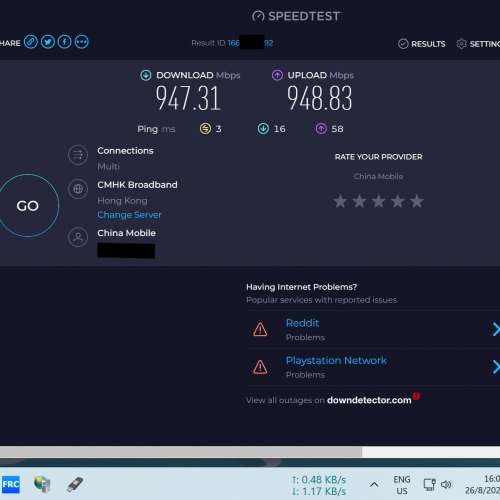Screen dimensions: 500x500
Task: Click the horizontal scrollbar thumb
Action: pos(181,452)
